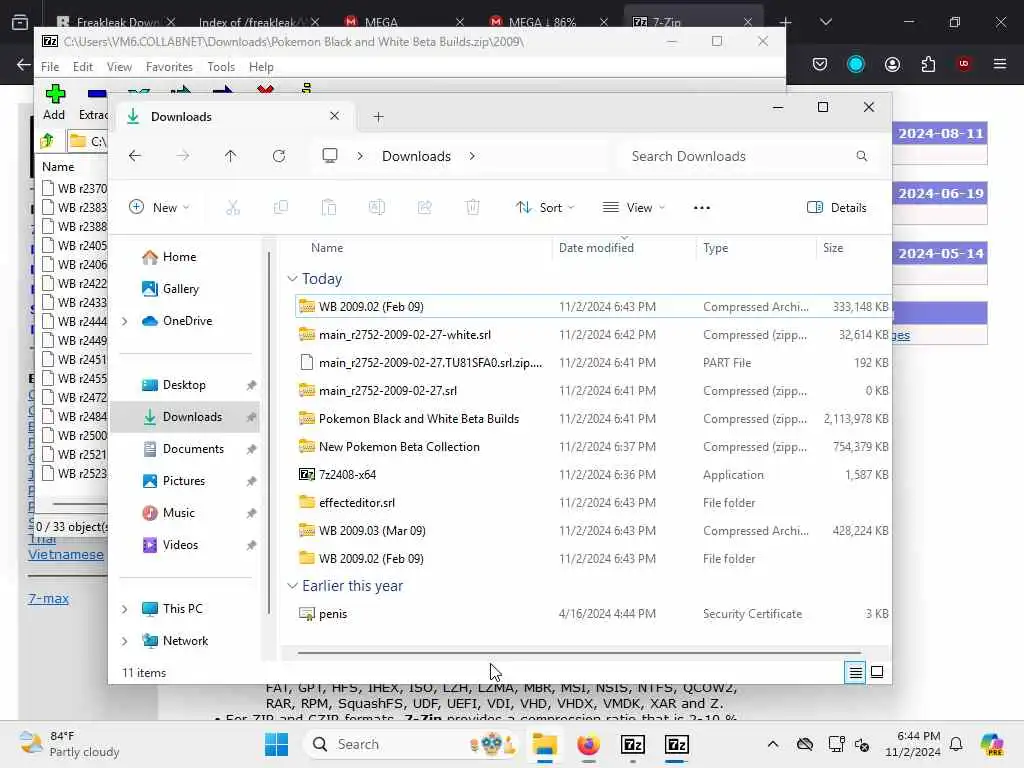Expand Network in navigation pane
The width and height of the screenshot is (1024, 768).
tap(125, 641)
